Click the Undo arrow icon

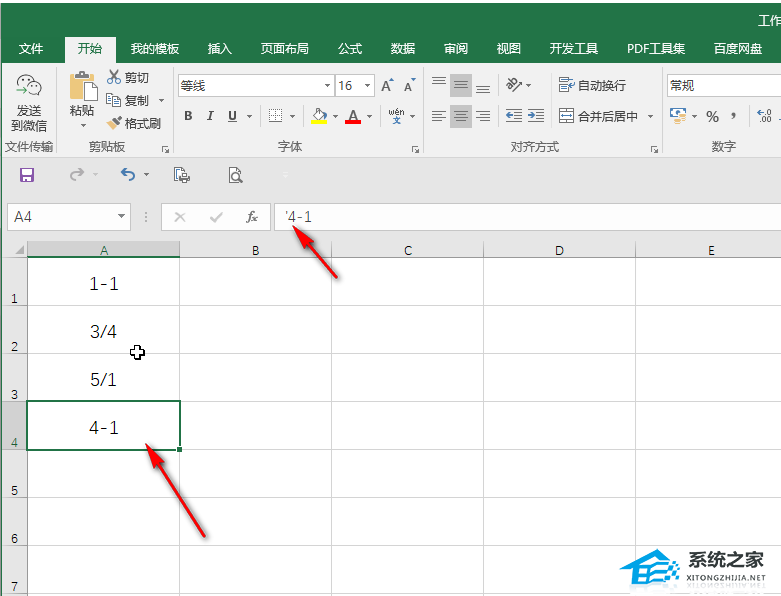click(128, 174)
